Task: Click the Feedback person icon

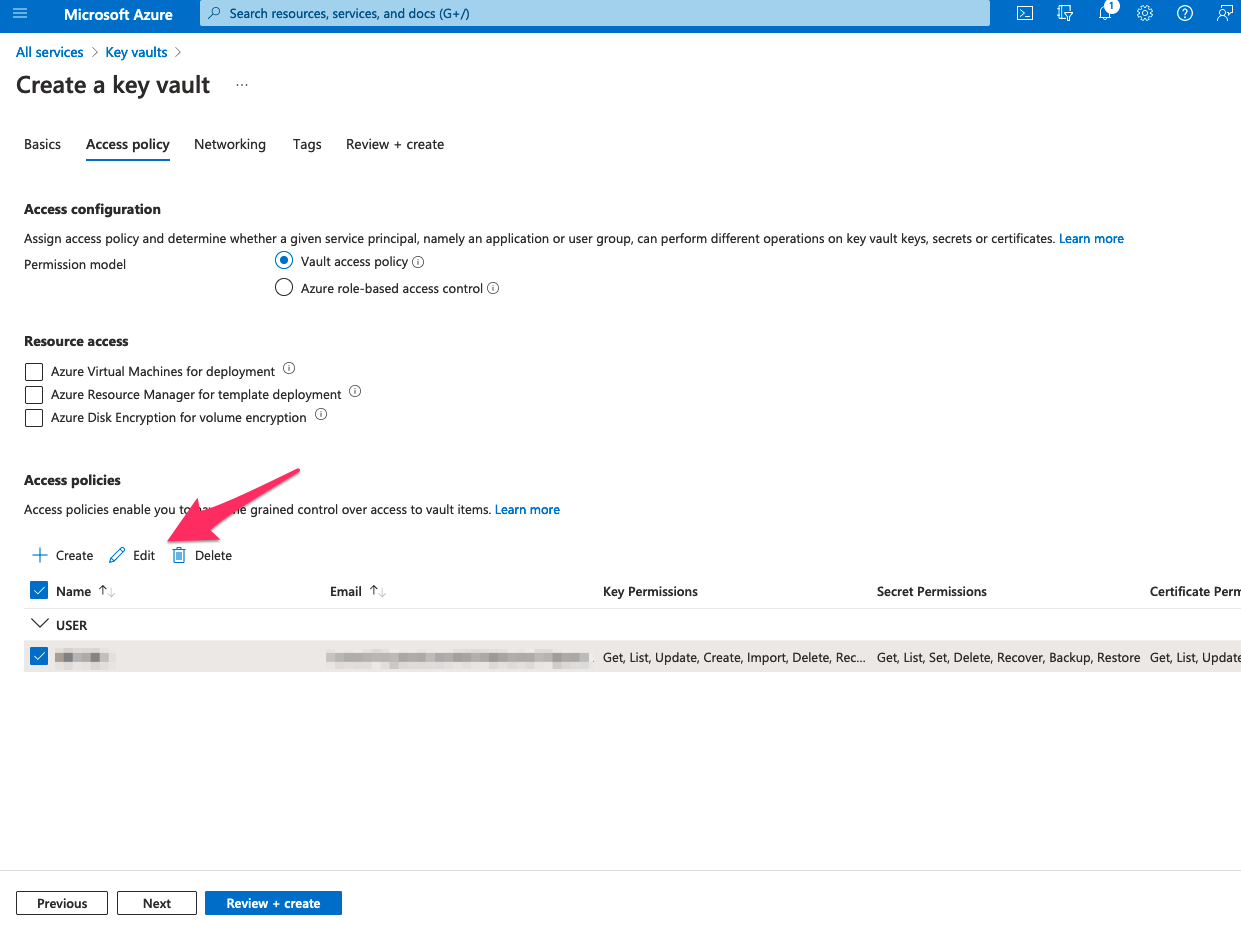Action: coord(1224,14)
